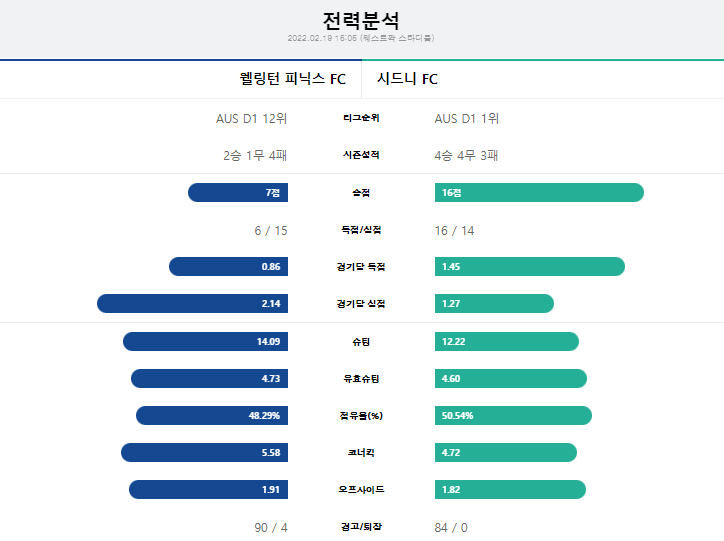Click the 4승 4무 3패 season record

pyautogui.click(x=466, y=156)
